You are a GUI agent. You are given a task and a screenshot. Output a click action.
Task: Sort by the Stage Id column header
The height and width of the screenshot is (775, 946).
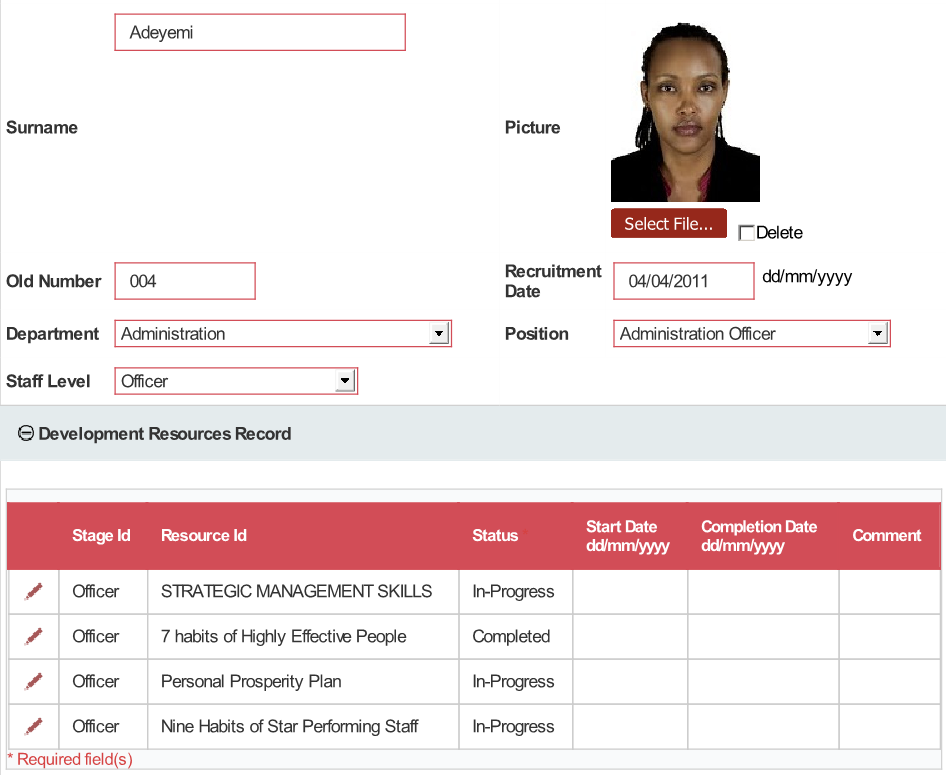click(x=101, y=536)
